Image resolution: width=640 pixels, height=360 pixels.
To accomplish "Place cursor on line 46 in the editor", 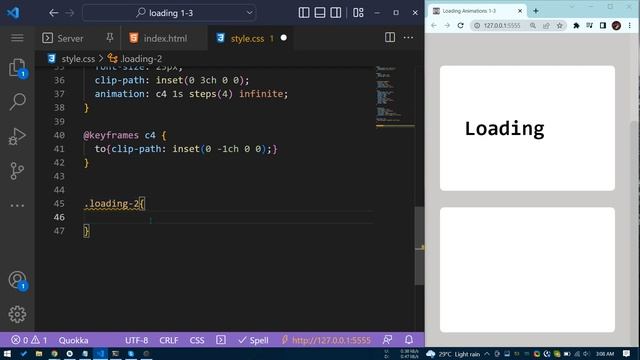I will click(x=229, y=217).
